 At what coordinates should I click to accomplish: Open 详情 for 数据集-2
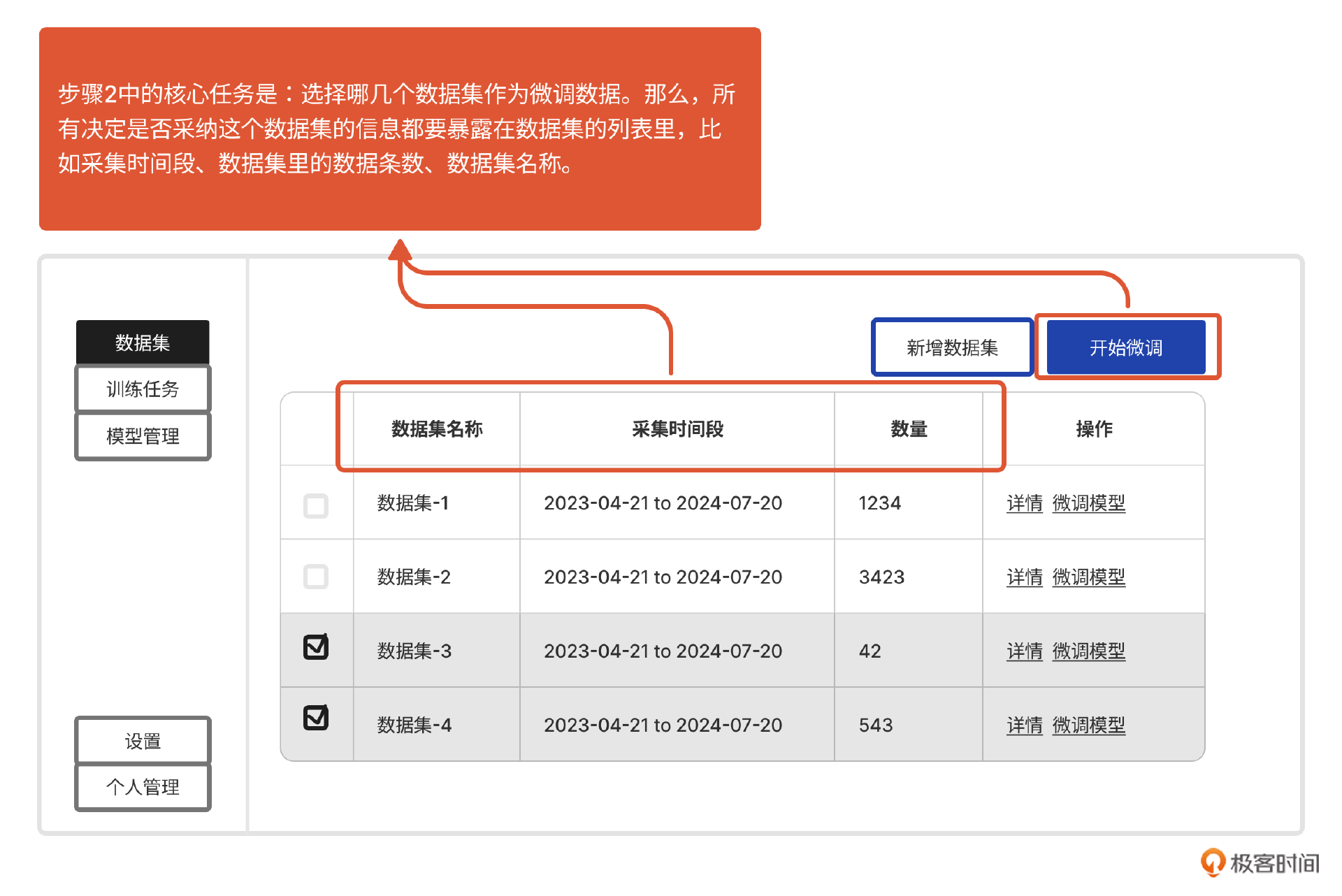tap(1023, 577)
